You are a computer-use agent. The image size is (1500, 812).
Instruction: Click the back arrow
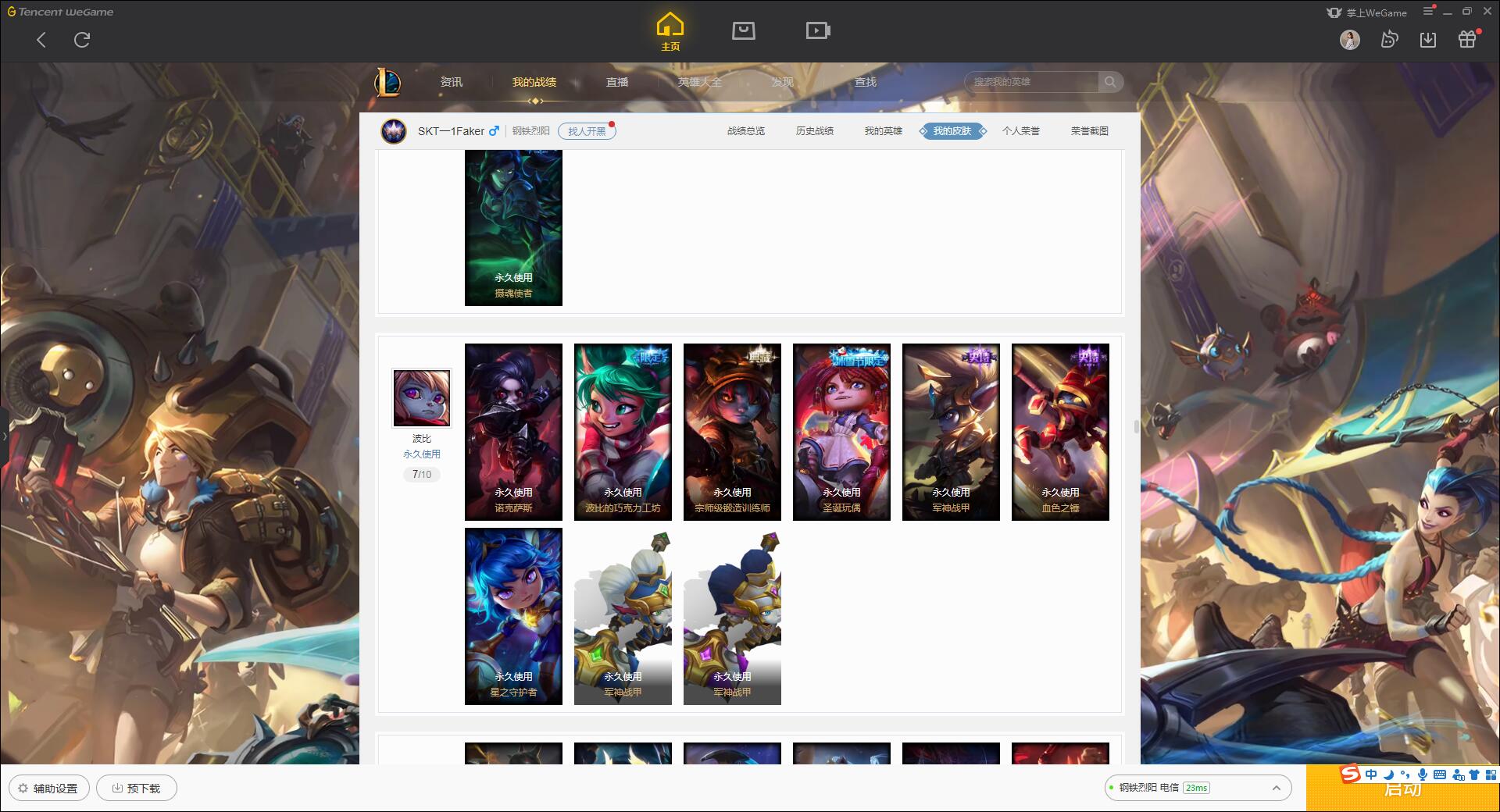click(41, 40)
